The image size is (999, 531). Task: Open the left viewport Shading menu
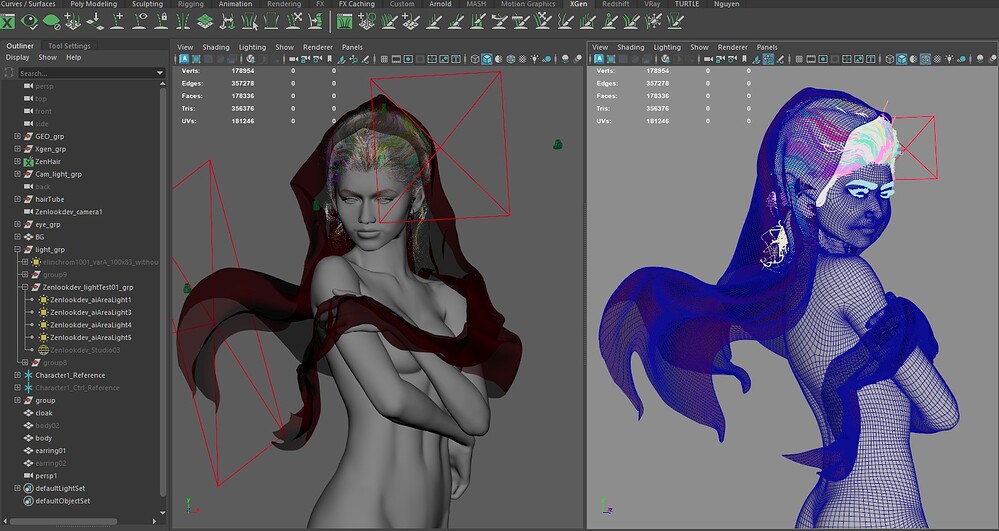tap(216, 47)
